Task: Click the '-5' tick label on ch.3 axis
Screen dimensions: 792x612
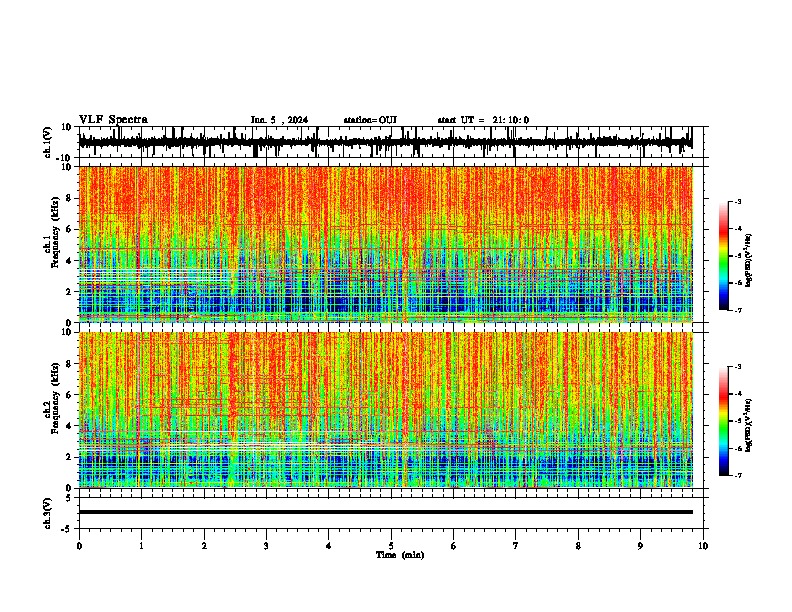Action: pyautogui.click(x=67, y=529)
